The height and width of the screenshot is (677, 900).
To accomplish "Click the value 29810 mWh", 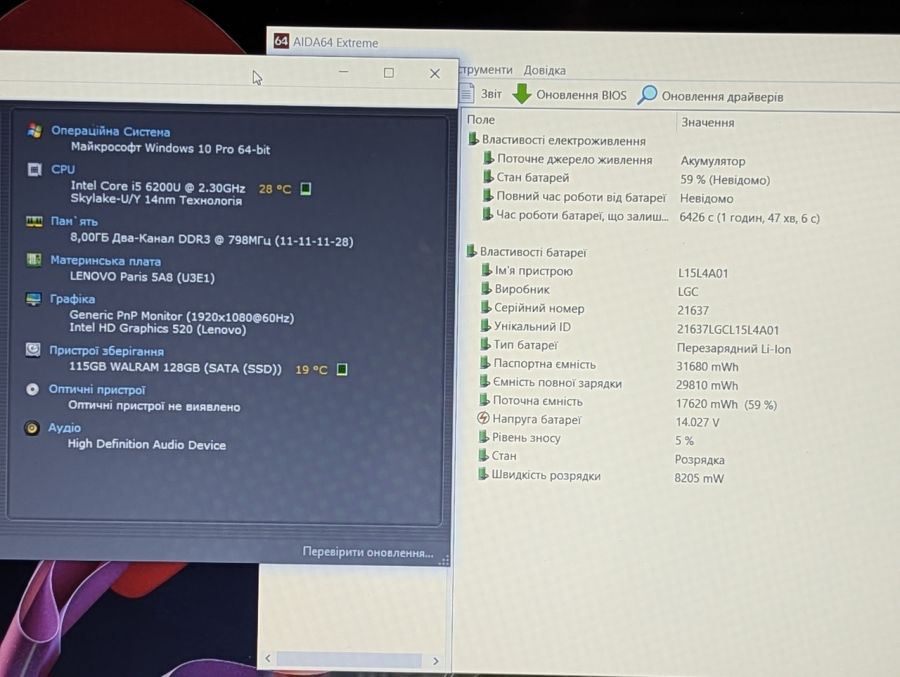I will (707, 385).
